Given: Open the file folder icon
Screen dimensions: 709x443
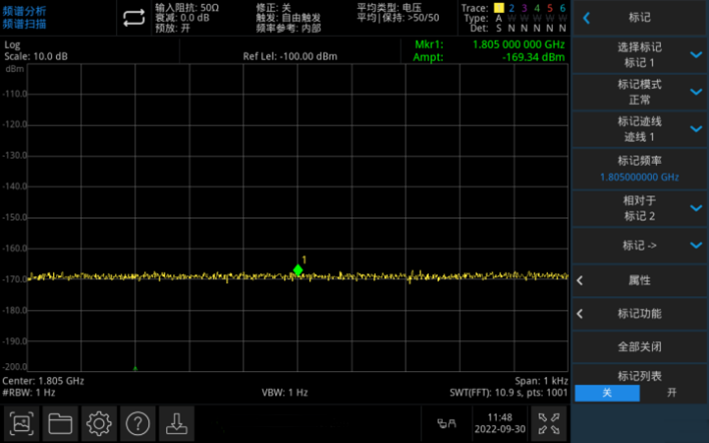Looking at the screenshot, I should [60, 424].
